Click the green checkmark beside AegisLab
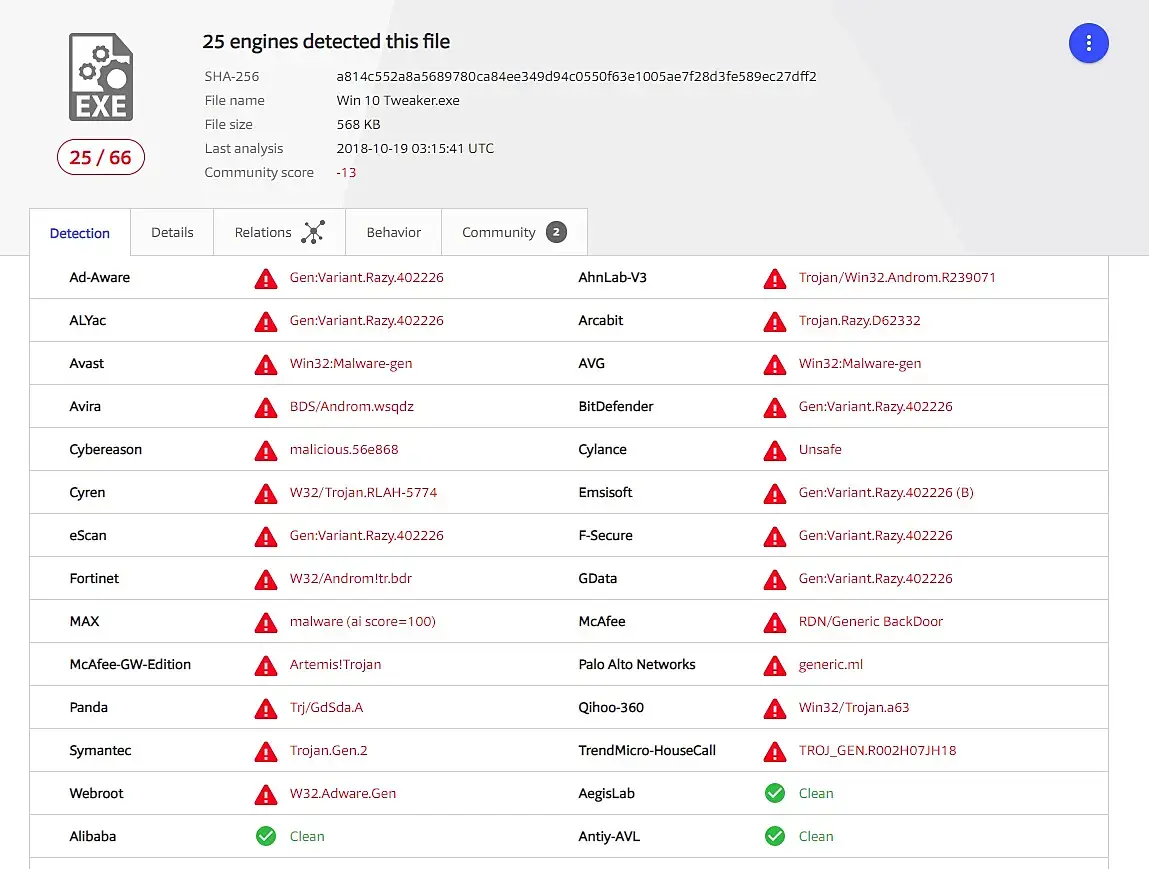 [775, 793]
